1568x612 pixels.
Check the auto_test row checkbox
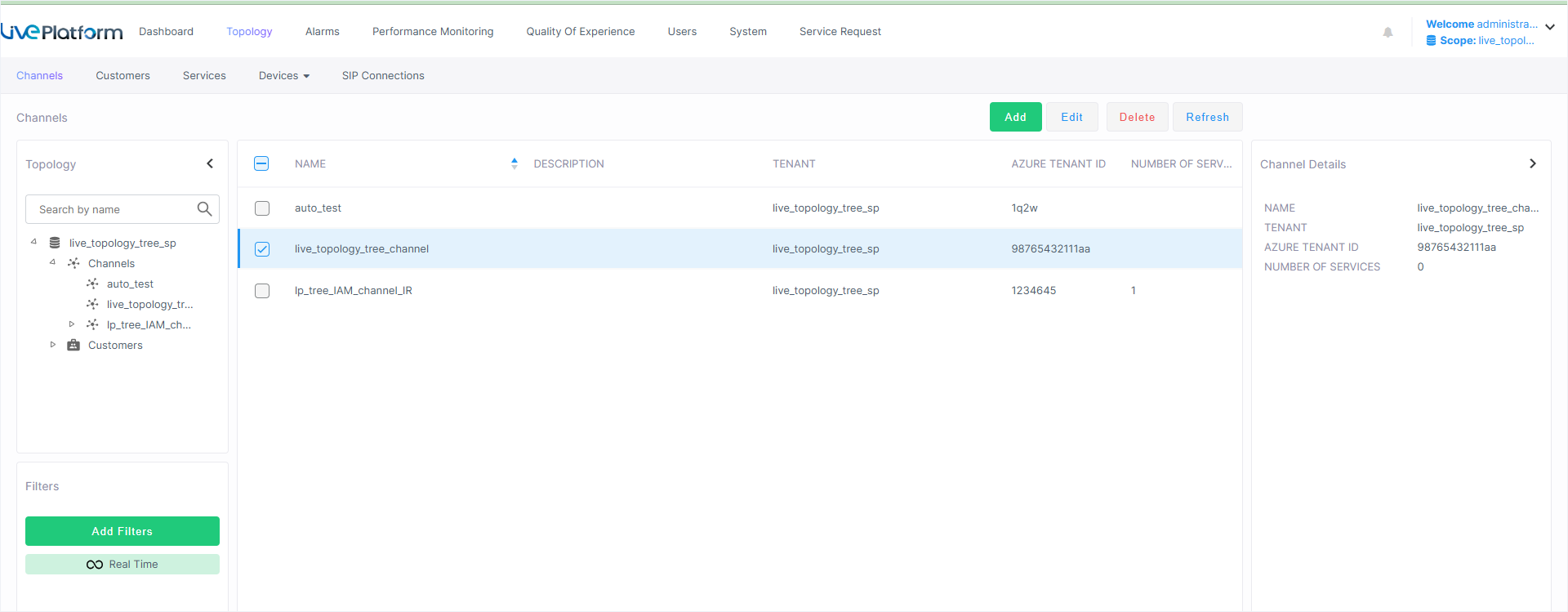(262, 208)
